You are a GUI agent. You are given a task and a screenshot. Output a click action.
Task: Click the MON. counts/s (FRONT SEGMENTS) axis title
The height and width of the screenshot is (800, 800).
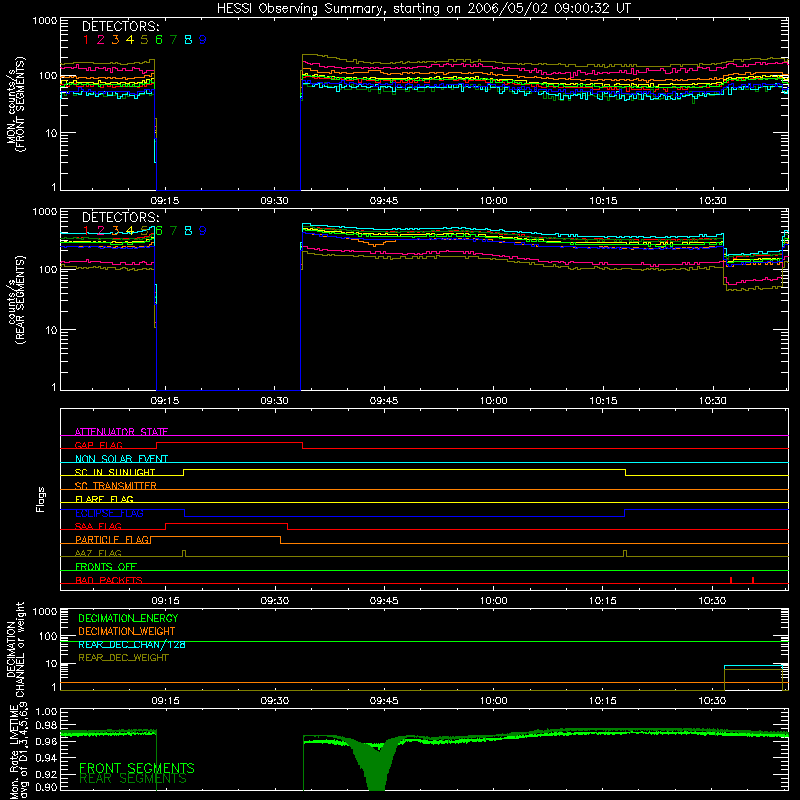15,105
